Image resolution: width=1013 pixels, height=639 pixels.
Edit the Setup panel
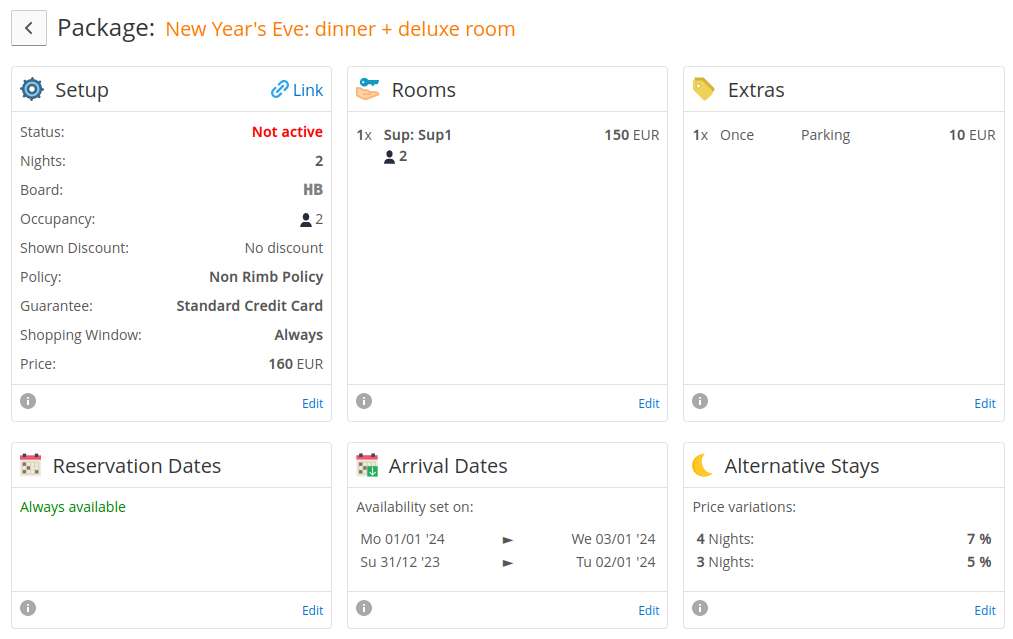pos(313,403)
